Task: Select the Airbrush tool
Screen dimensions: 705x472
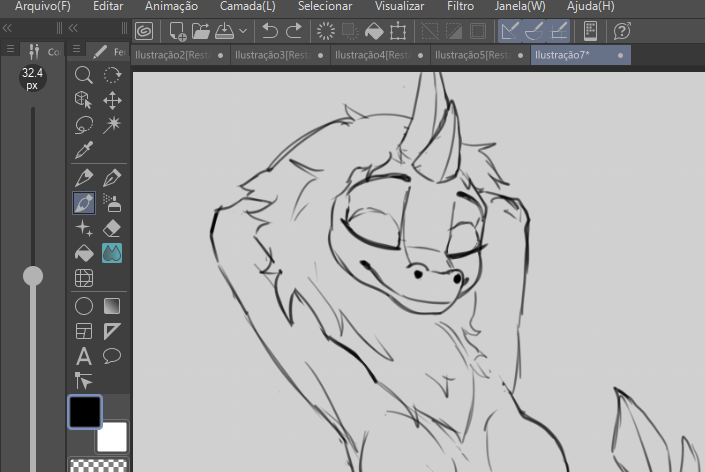Action: click(112, 203)
